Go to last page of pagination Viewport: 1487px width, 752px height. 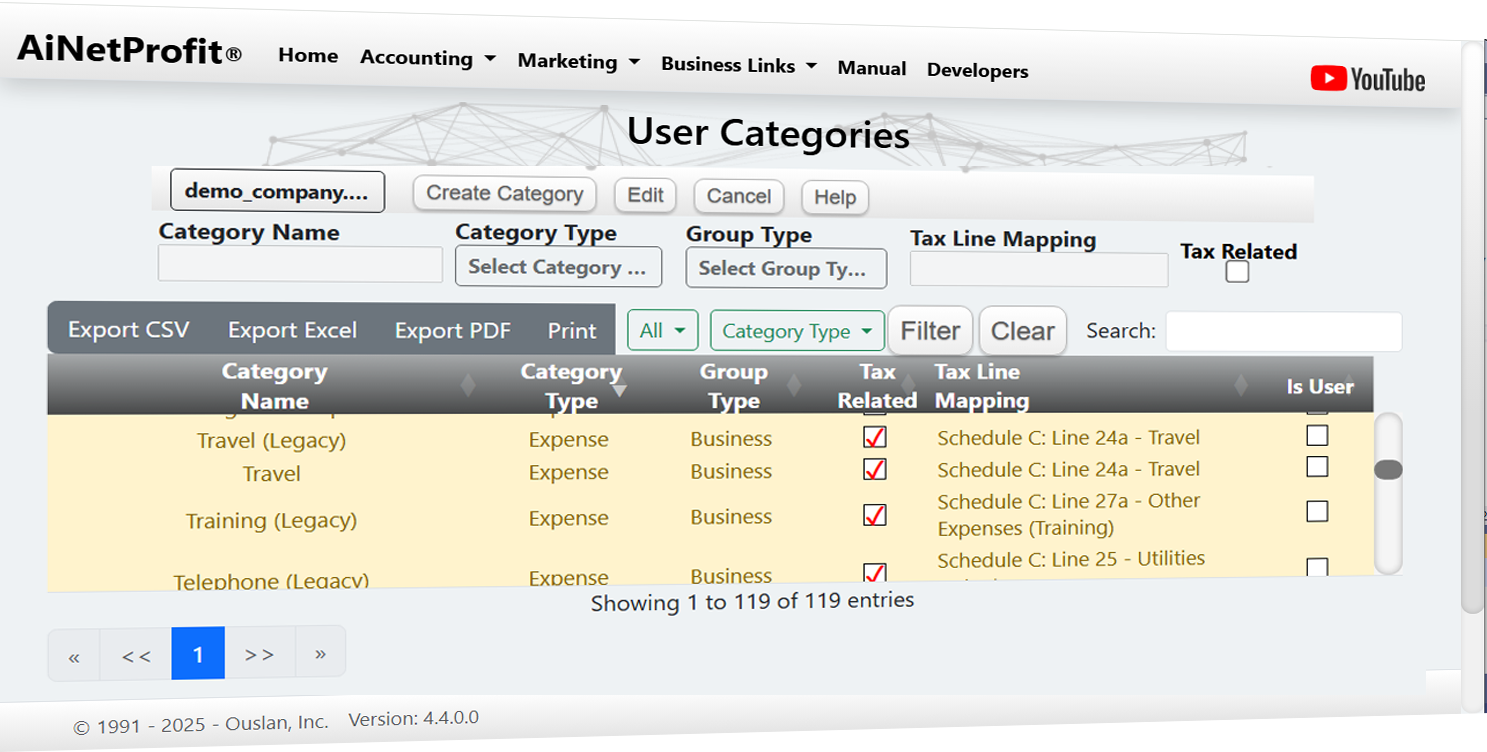click(x=320, y=653)
